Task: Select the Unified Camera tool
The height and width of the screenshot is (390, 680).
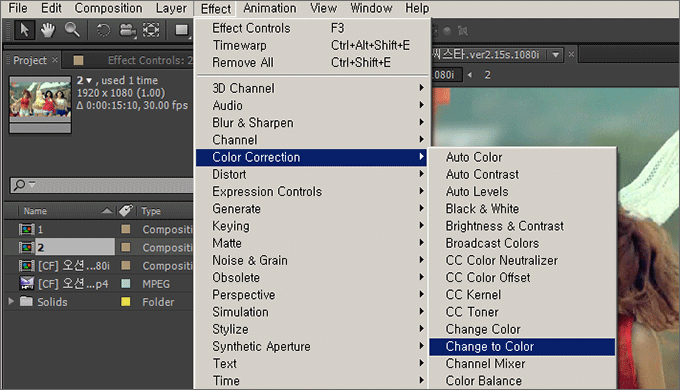Action: click(127, 30)
